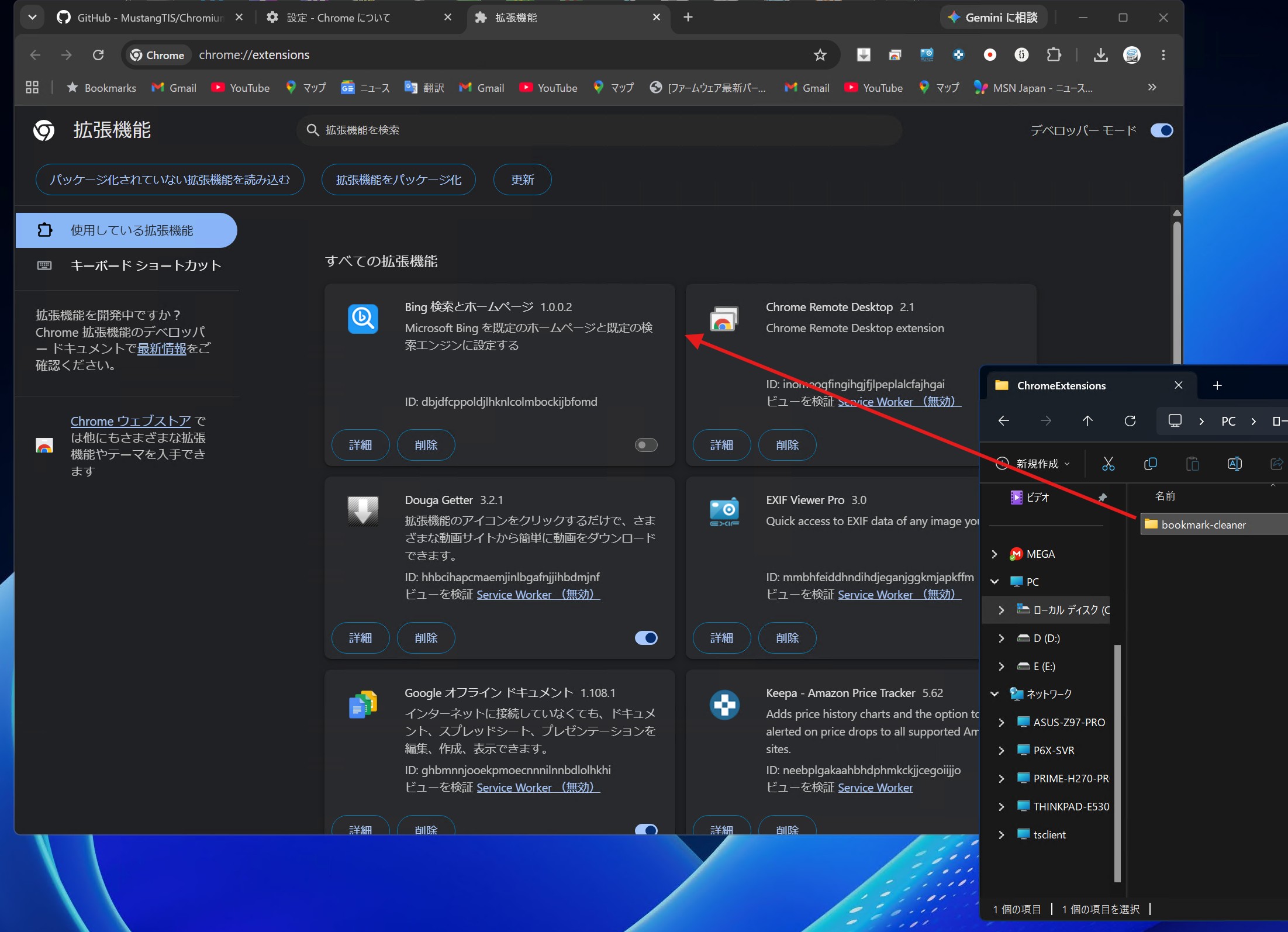Reload the chrome://extensions page
Image resolution: width=1288 pixels, height=932 pixels.
[x=98, y=55]
